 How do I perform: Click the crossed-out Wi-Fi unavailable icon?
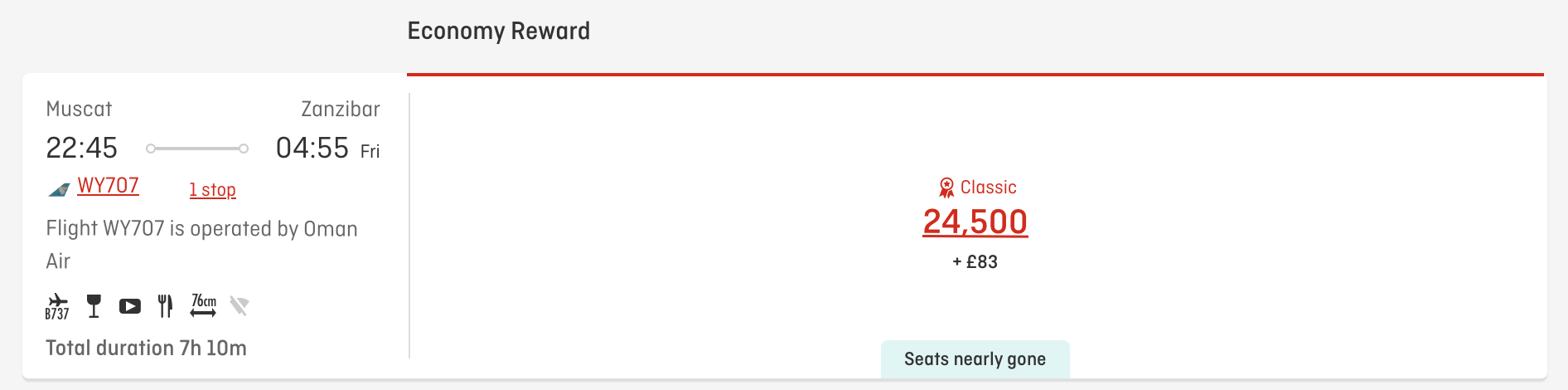(240, 306)
